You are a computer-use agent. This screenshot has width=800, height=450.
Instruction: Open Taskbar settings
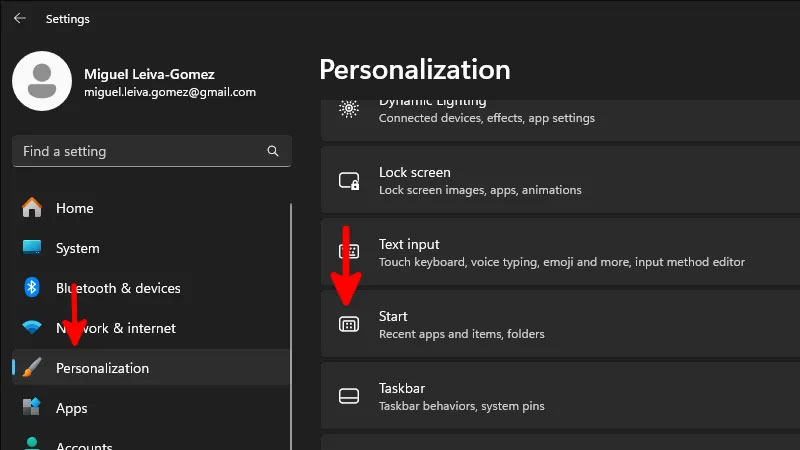pos(560,396)
